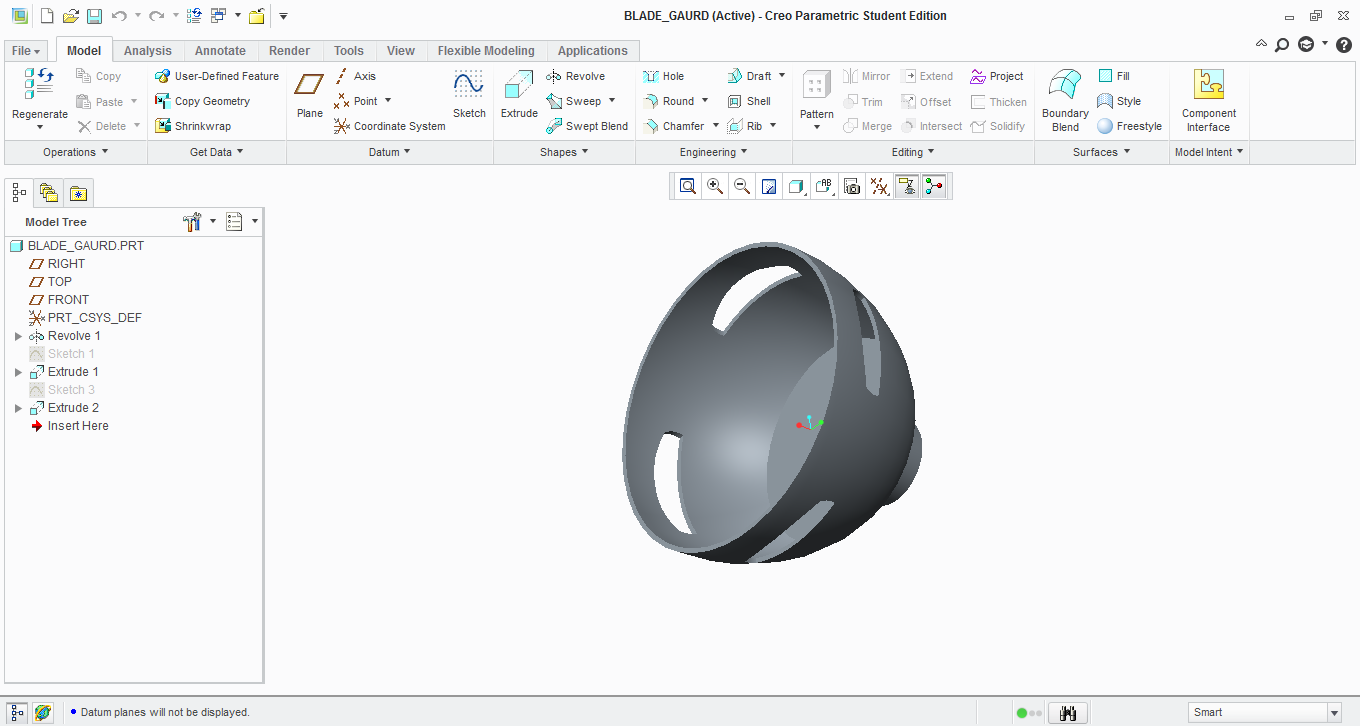Toggle spin center display

pos(934,186)
